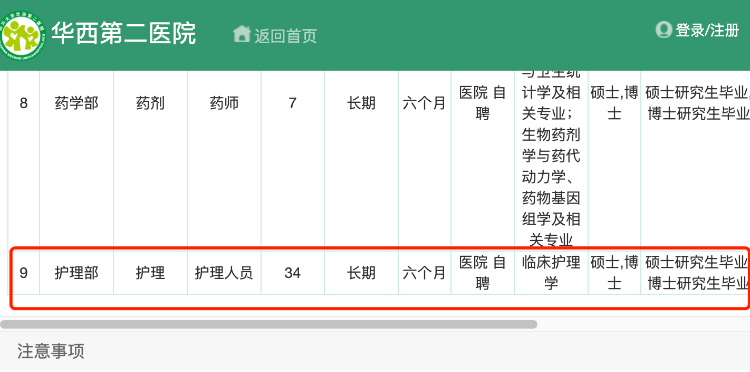Open the 返回首页 link
Image resolution: width=750 pixels, height=372 pixels.
(x=286, y=36)
